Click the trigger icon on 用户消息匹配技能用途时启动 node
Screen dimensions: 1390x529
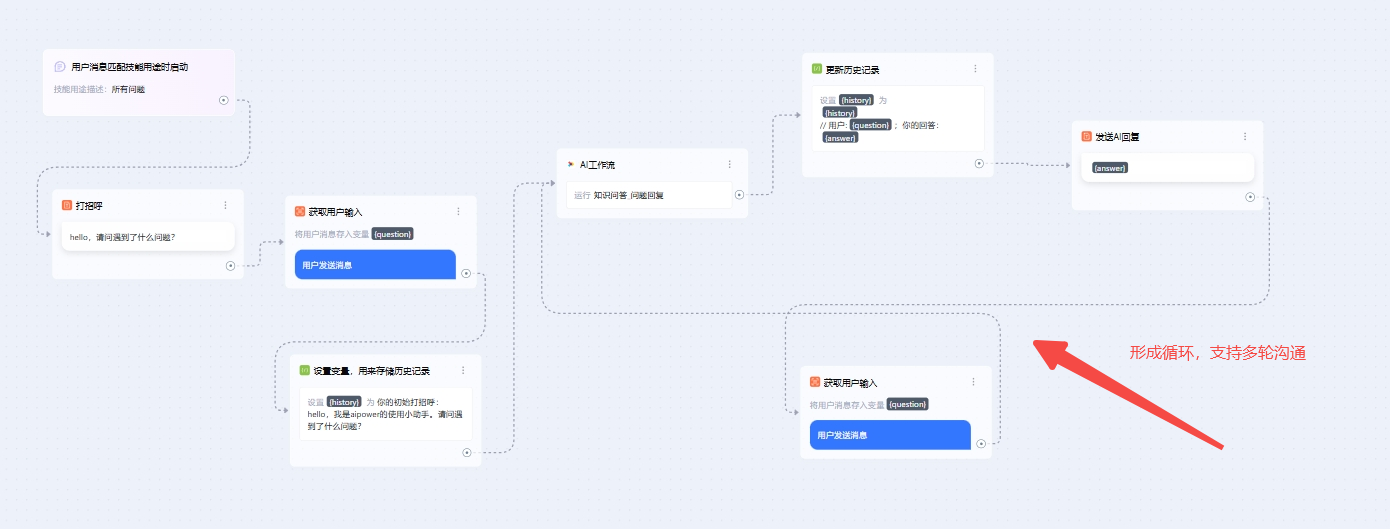click(x=60, y=67)
